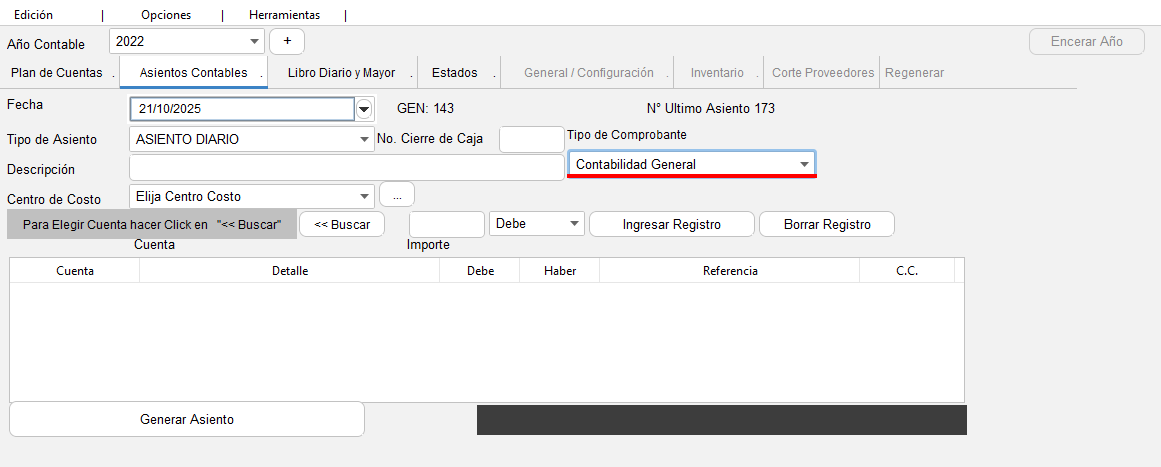Open the Tipo de Asiento dropdown
Image resolution: width=1161 pixels, height=467 pixels.
pyautogui.click(x=364, y=140)
